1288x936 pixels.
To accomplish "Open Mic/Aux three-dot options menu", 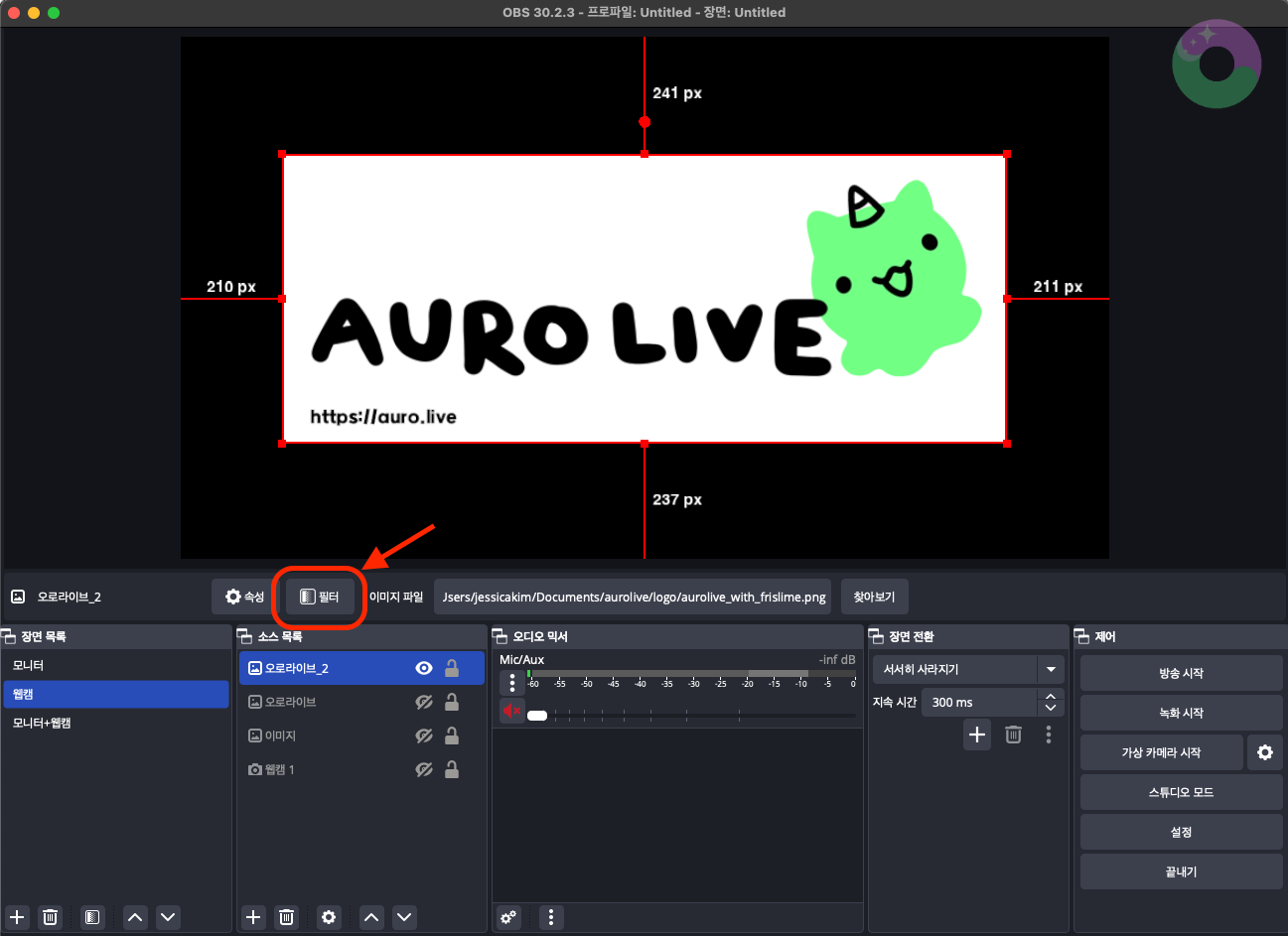I will pyautogui.click(x=512, y=683).
